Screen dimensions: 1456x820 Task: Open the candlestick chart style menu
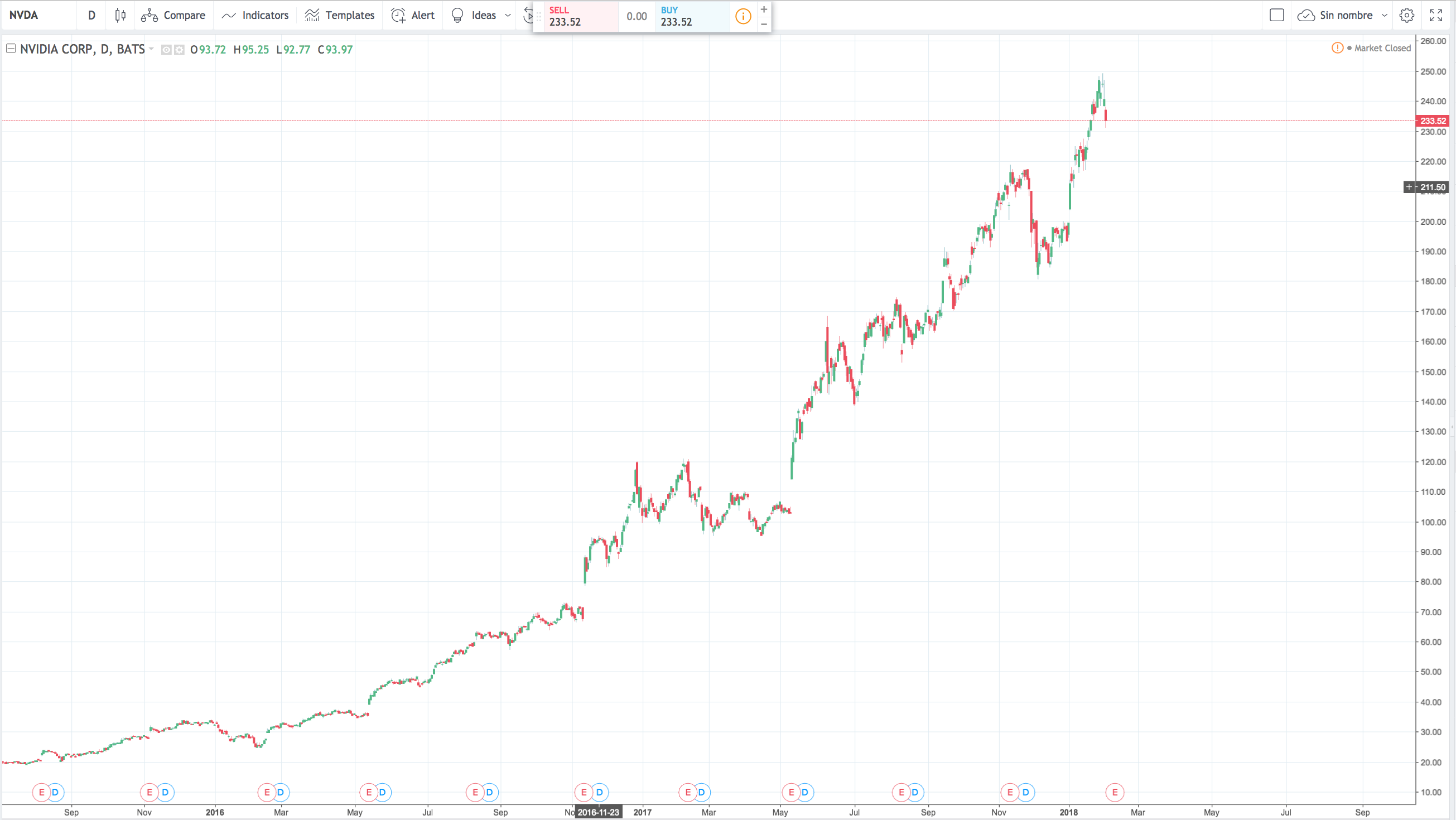coord(120,15)
